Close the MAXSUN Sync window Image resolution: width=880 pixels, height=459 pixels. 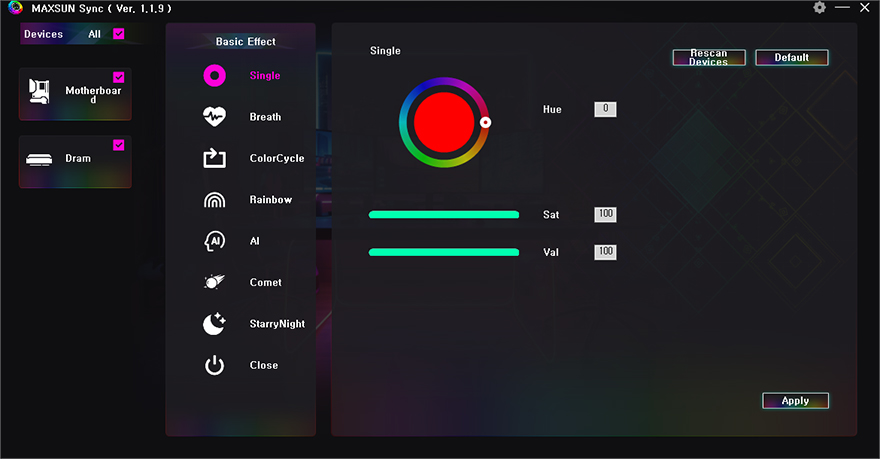(865, 8)
